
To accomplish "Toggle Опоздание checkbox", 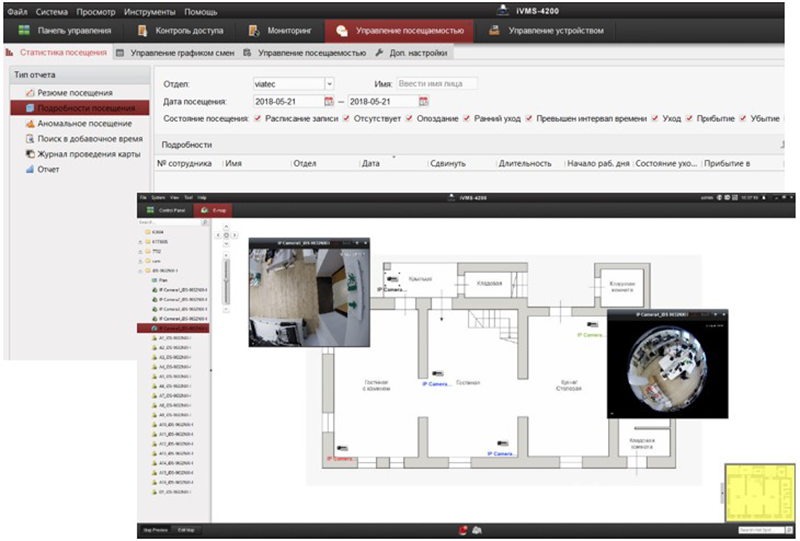I will [x=409, y=118].
